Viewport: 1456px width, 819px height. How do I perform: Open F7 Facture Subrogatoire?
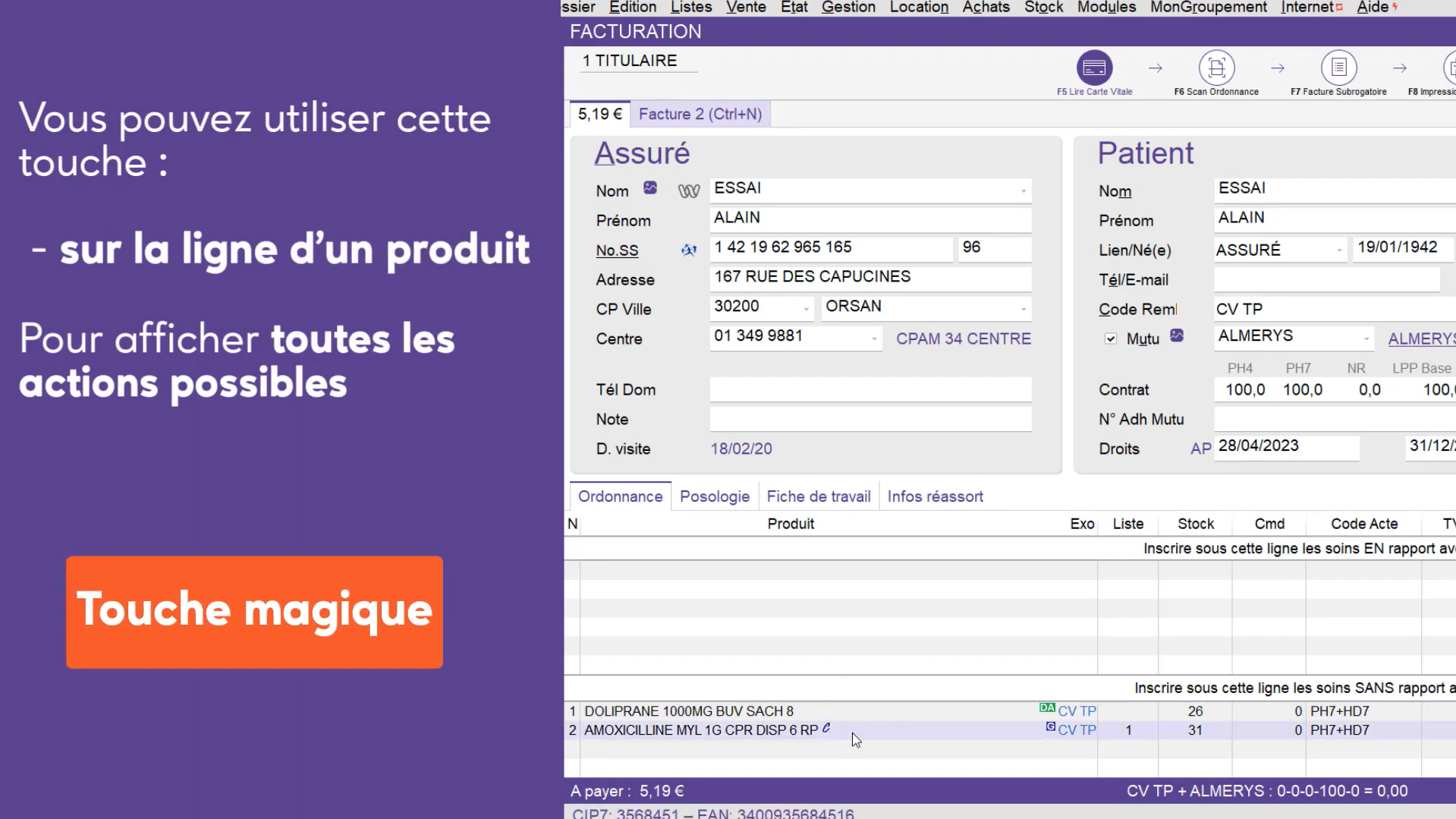coord(1338,68)
